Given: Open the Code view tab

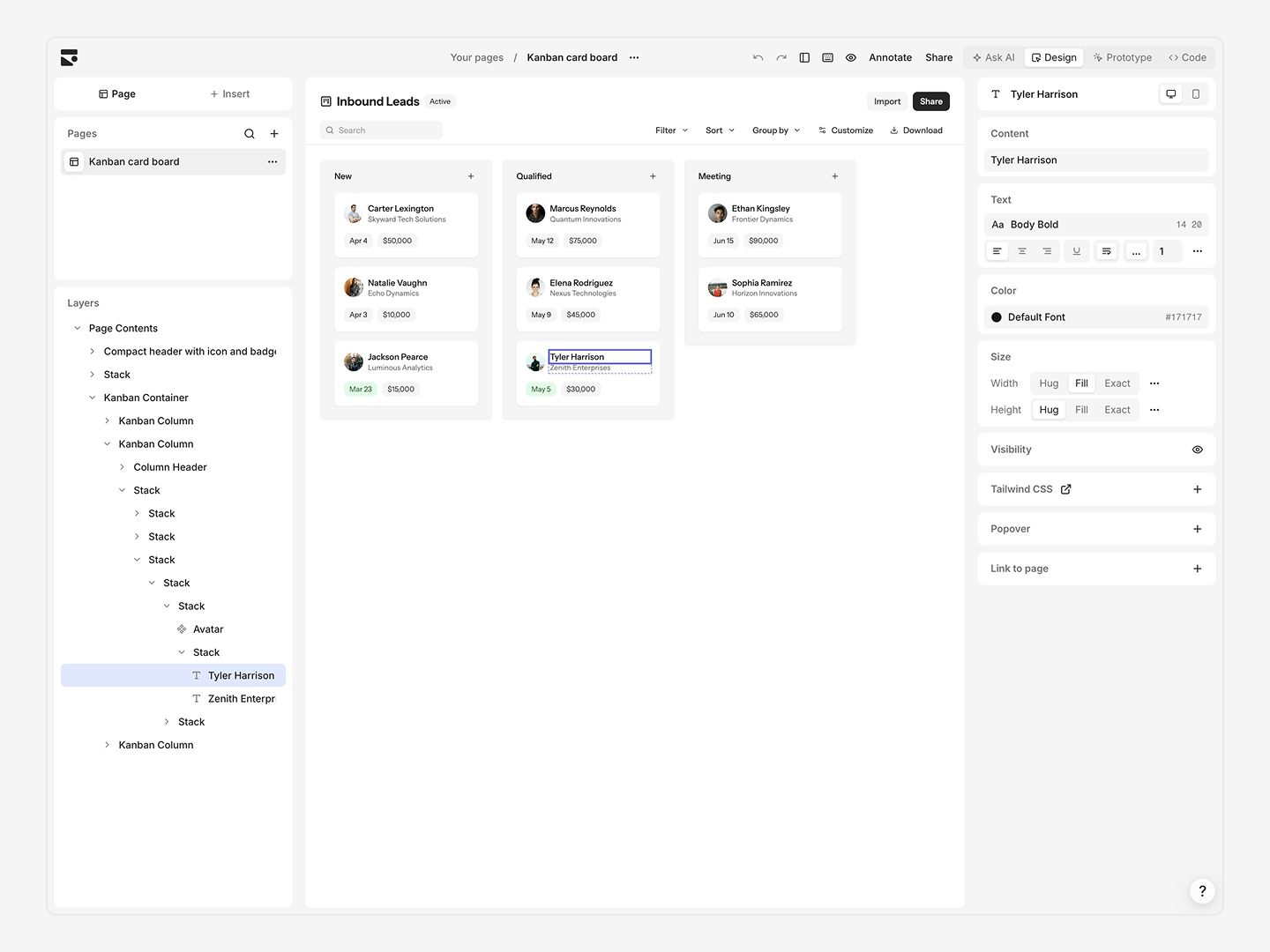Looking at the screenshot, I should click(x=1186, y=57).
